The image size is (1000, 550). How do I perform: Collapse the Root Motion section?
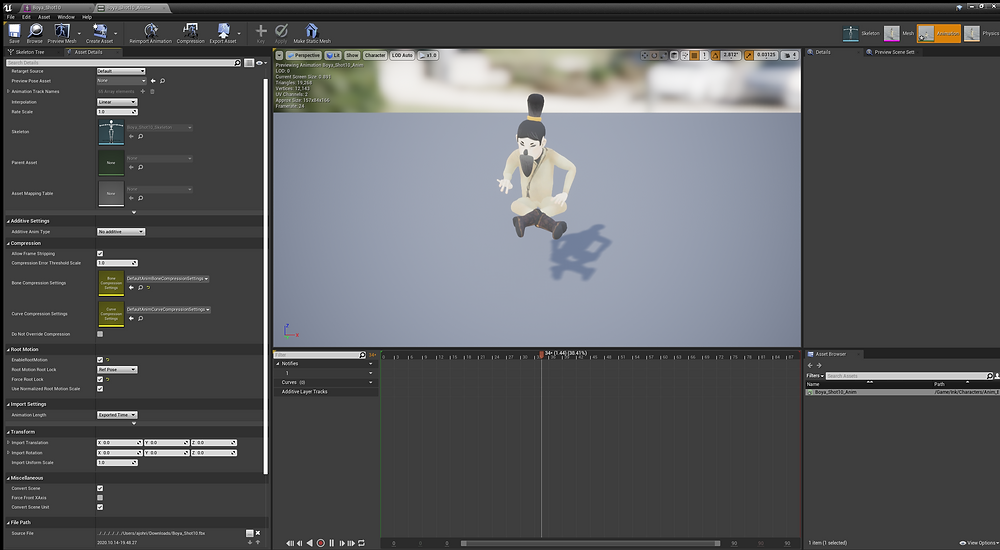click(x=8, y=350)
